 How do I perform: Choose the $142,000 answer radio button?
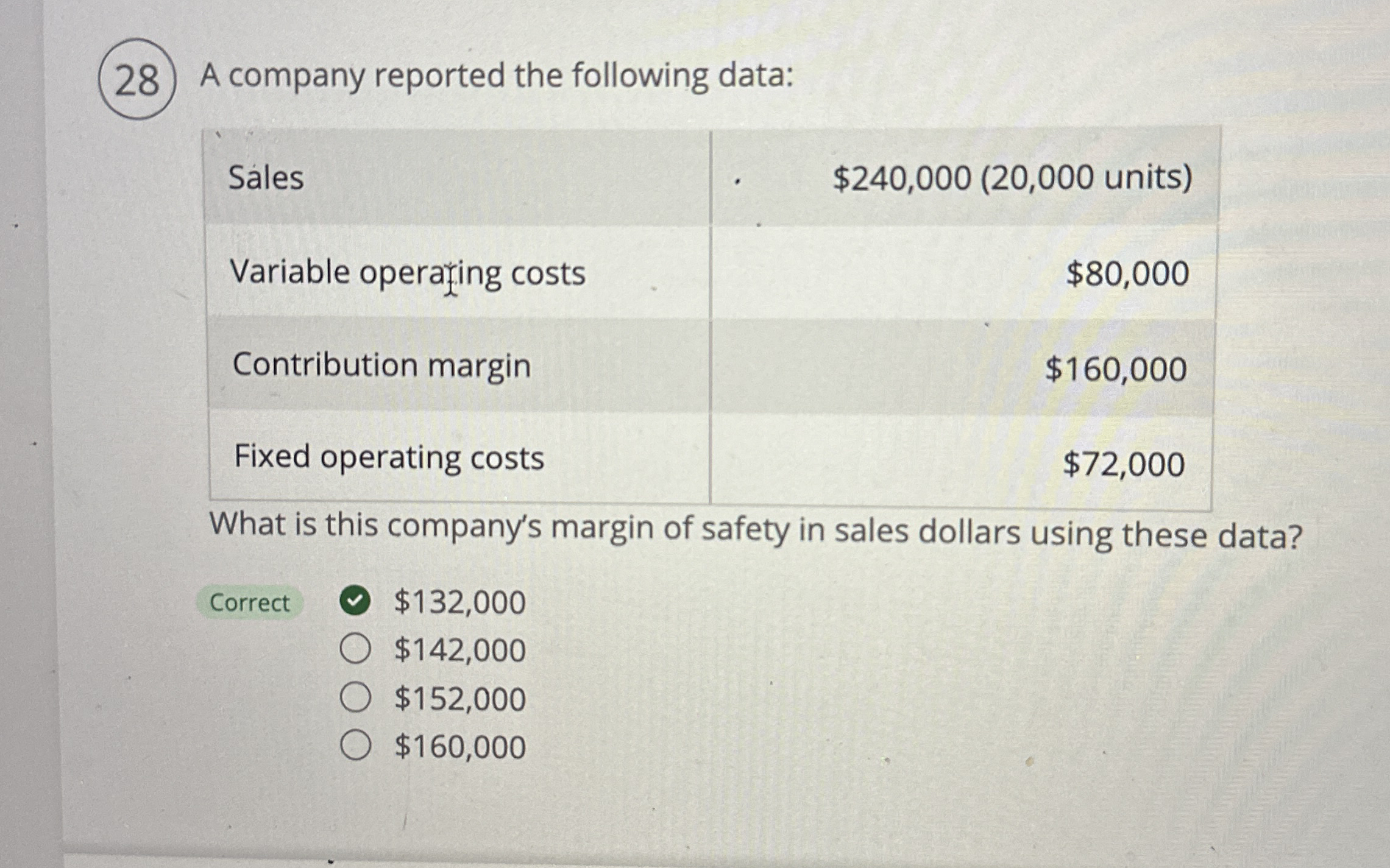(x=355, y=649)
